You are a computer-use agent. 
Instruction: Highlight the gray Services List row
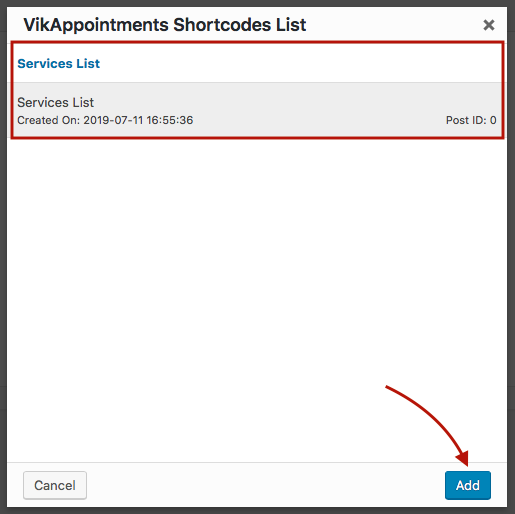[x=257, y=110]
